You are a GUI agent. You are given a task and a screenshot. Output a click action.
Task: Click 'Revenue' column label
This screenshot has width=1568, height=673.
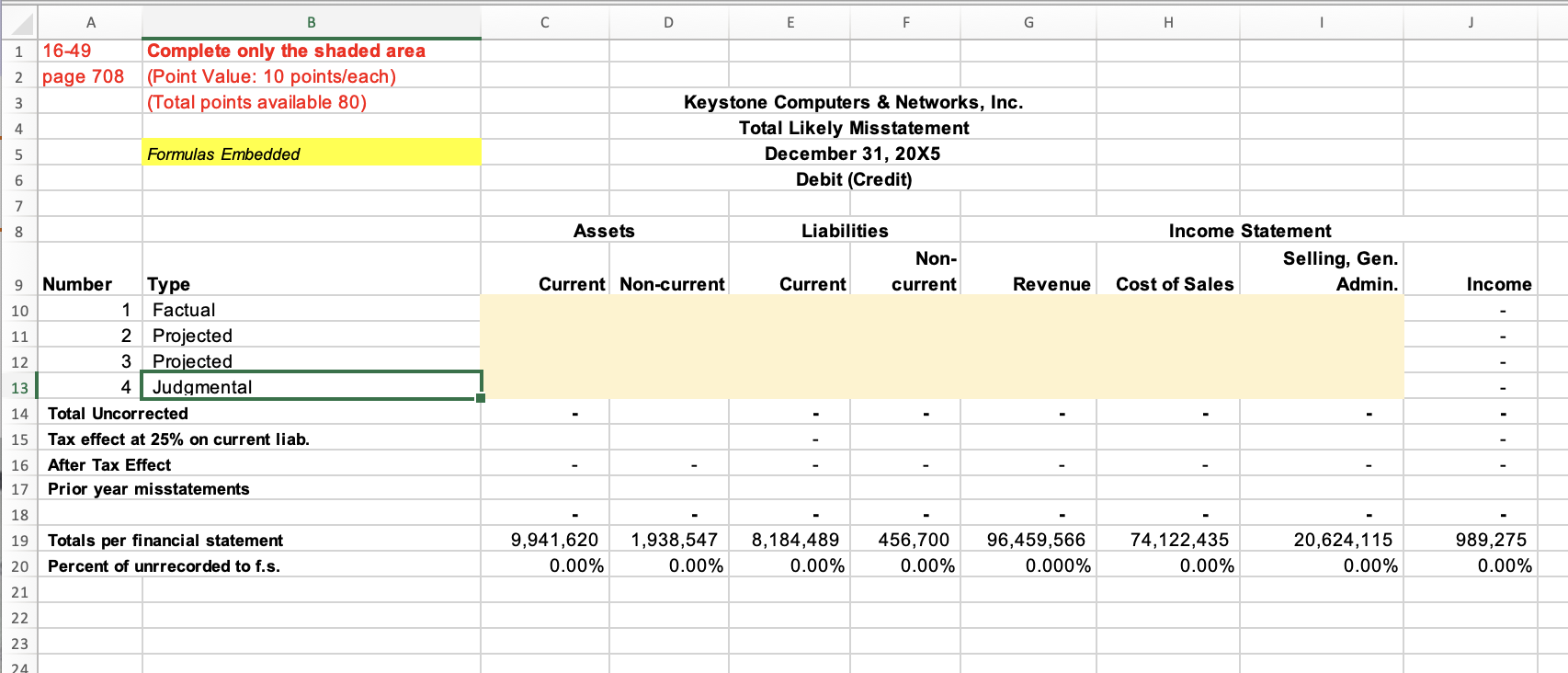pyautogui.click(x=1051, y=284)
